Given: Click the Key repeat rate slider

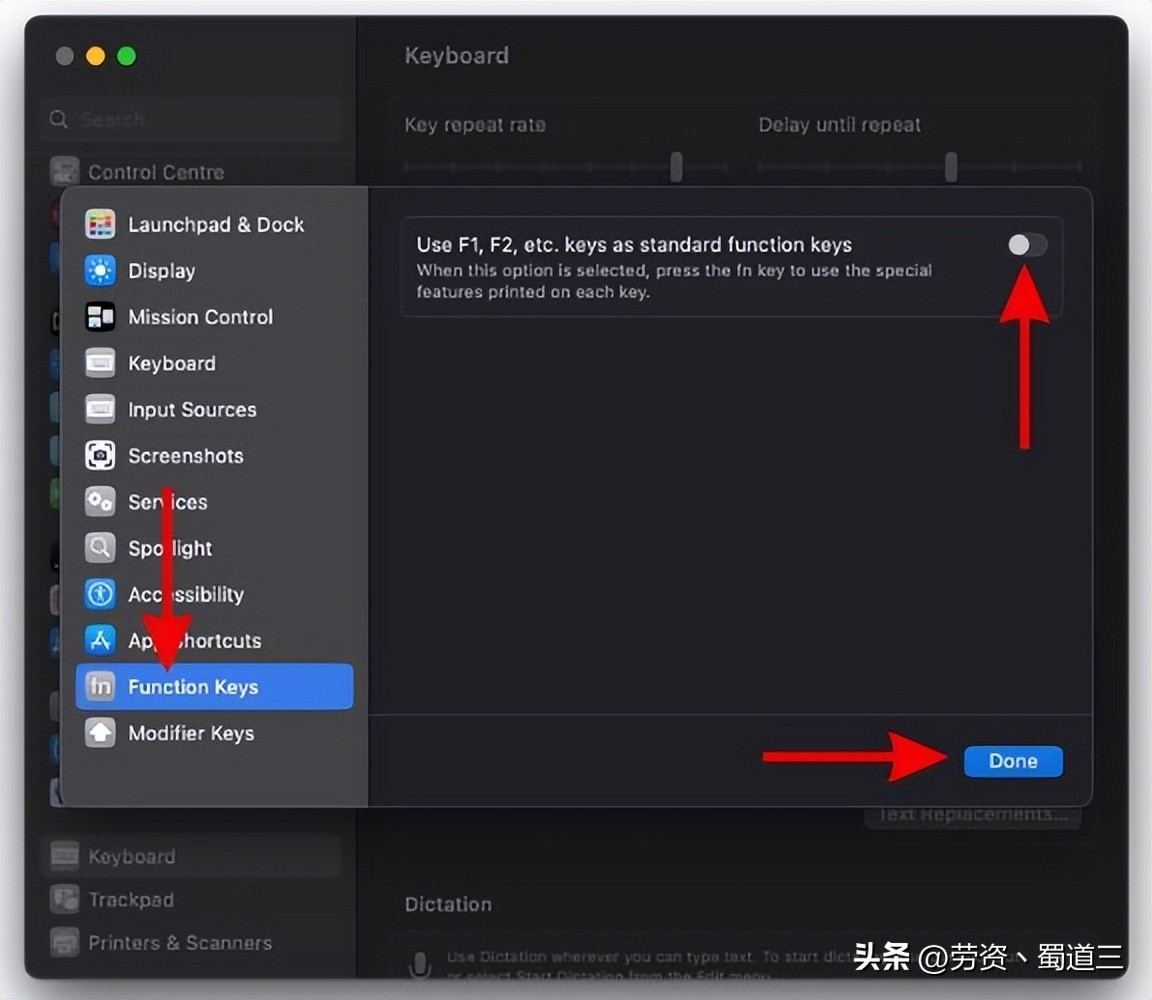Looking at the screenshot, I should pos(565,167).
